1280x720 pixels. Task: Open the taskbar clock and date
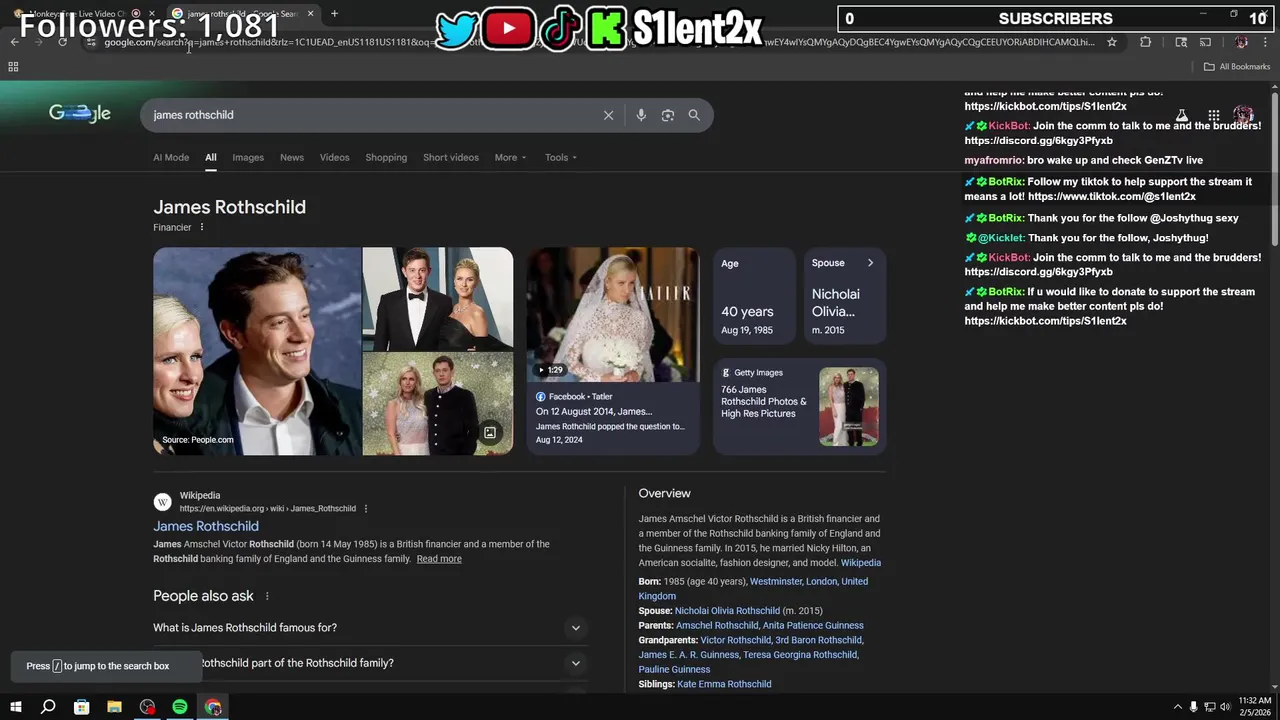(1254, 707)
